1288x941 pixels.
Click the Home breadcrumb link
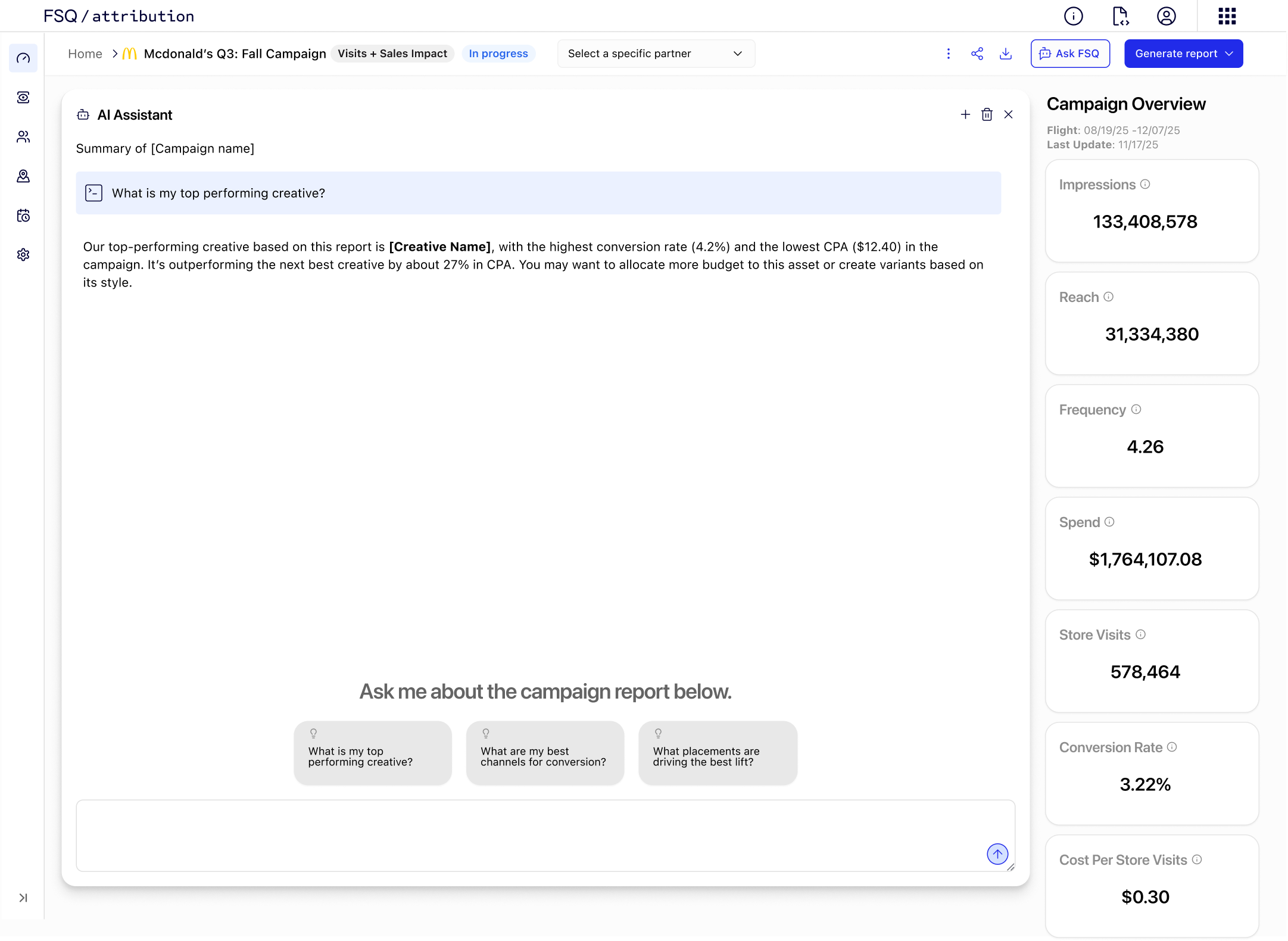85,54
